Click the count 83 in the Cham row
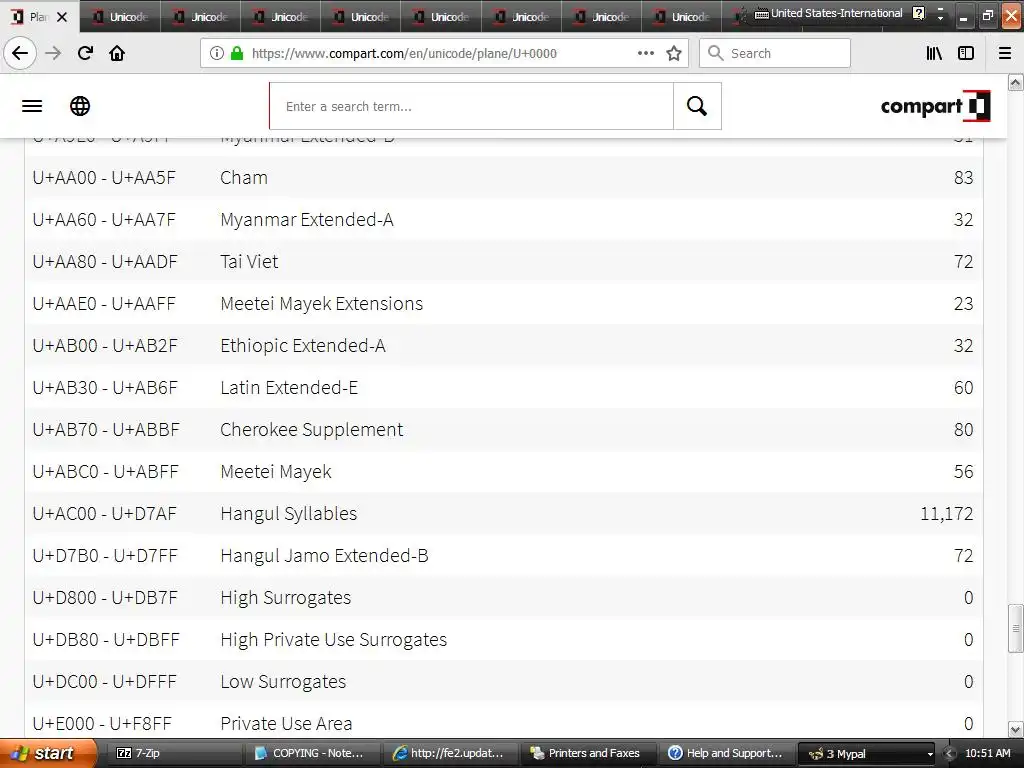 [x=963, y=178]
